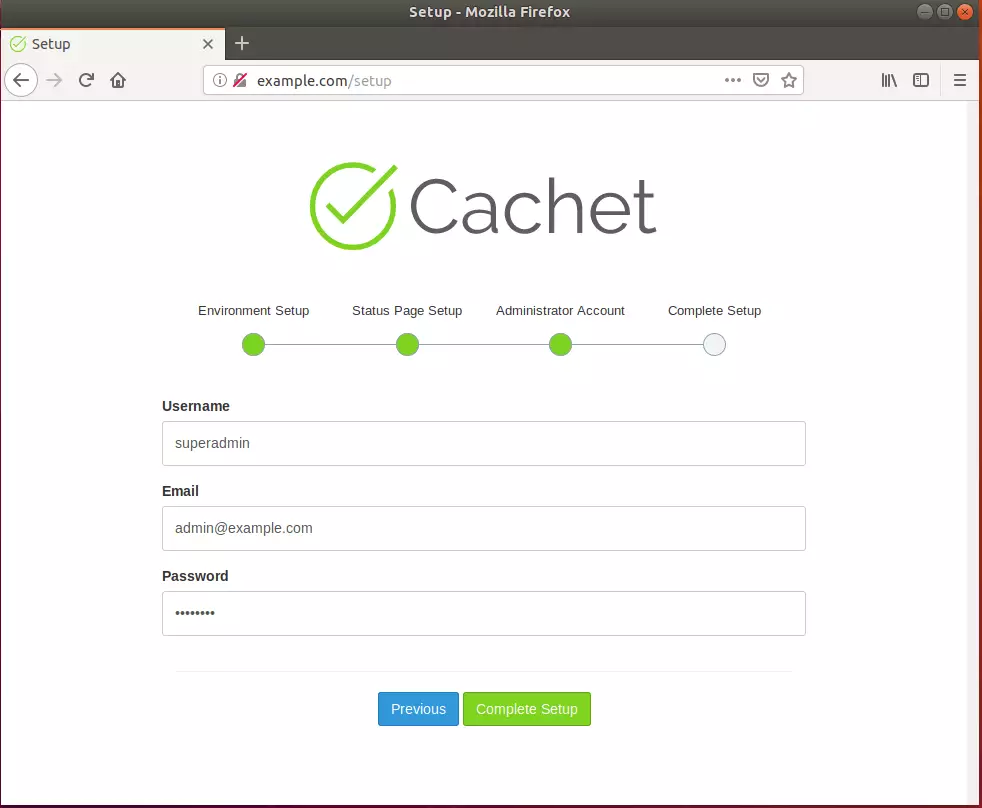This screenshot has width=982, height=808.
Task: Maximize the Firefox window
Action: [x=945, y=11]
